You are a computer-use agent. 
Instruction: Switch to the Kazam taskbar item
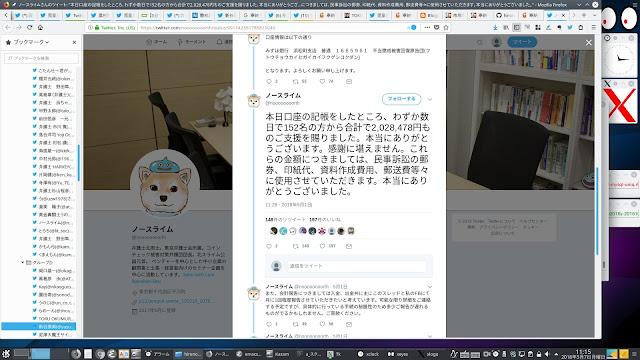pos(278,354)
